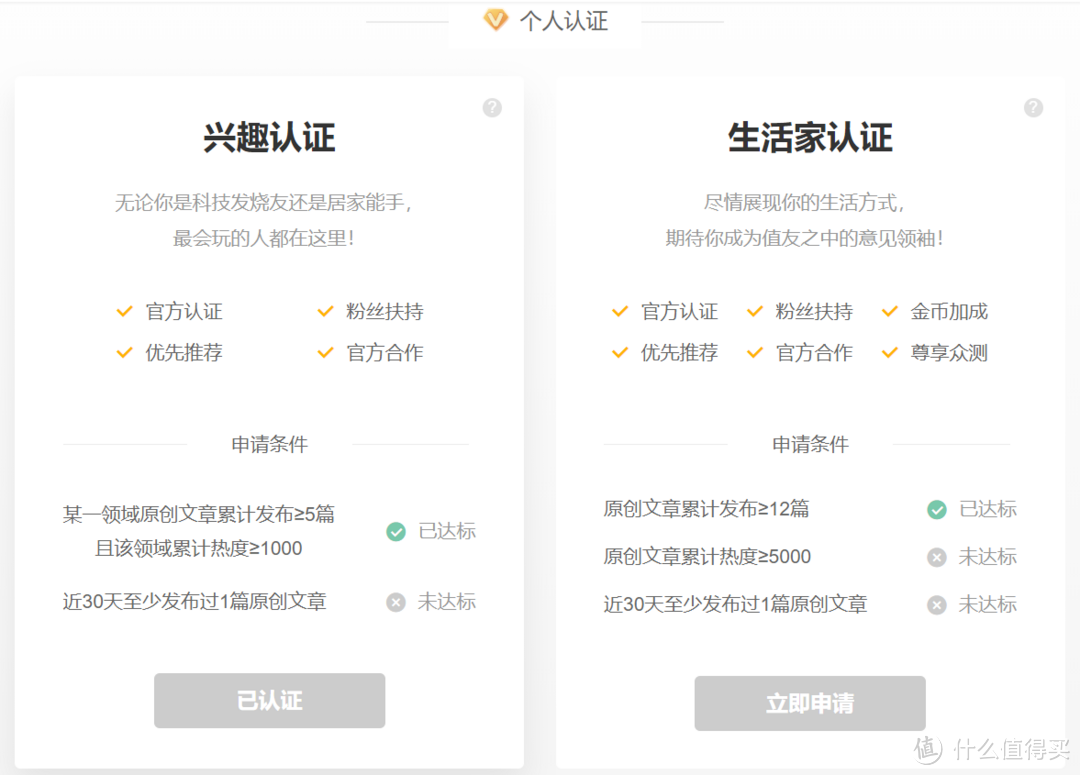1080x775 pixels.
Task: Click 优先推荐 in 兴趣认证 card
Action: click(184, 353)
